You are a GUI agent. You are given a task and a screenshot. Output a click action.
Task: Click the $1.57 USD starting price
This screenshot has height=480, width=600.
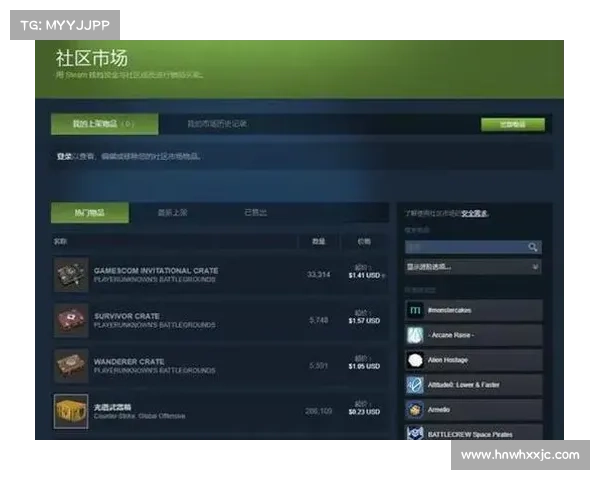click(x=364, y=321)
